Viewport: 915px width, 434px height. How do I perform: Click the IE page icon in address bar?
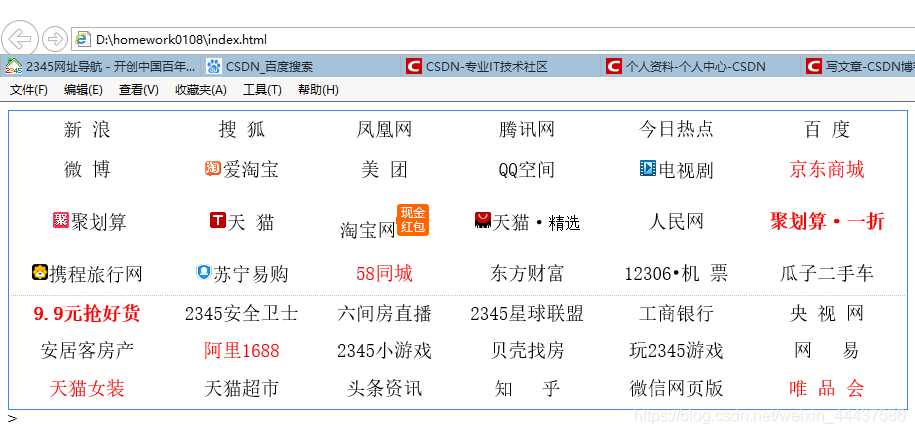(x=83, y=39)
